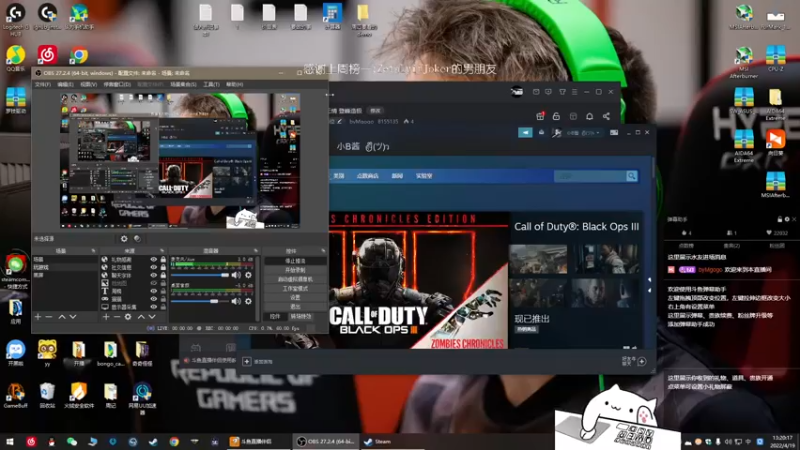The height and width of the screenshot is (450, 800).
Task: Open OBS 工具(T) menu
Action: click(x=211, y=84)
